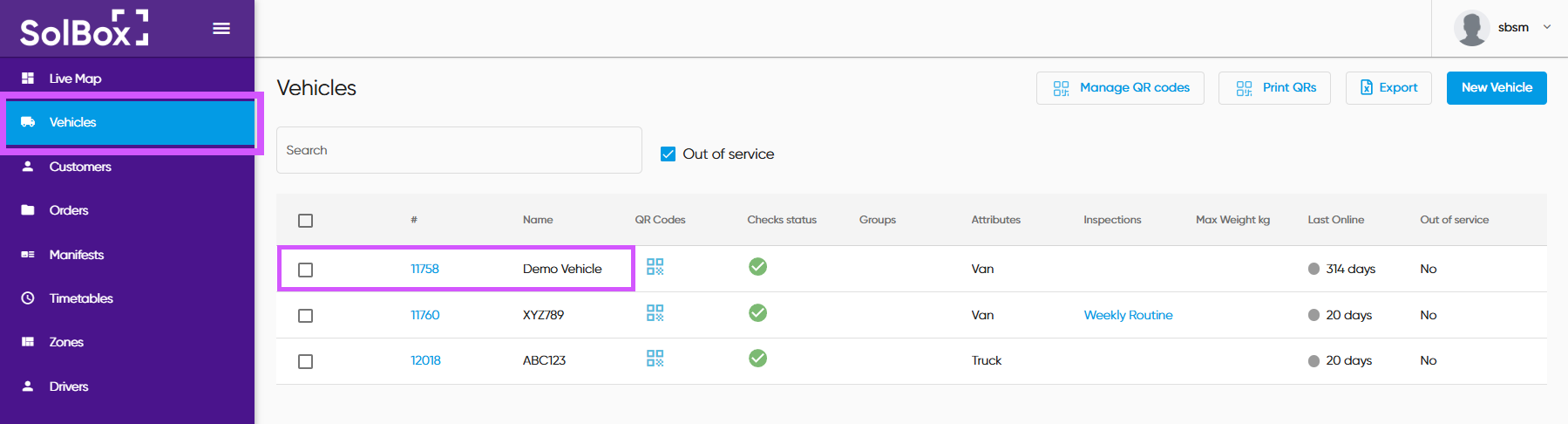Click the SolBox logo

(x=84, y=29)
